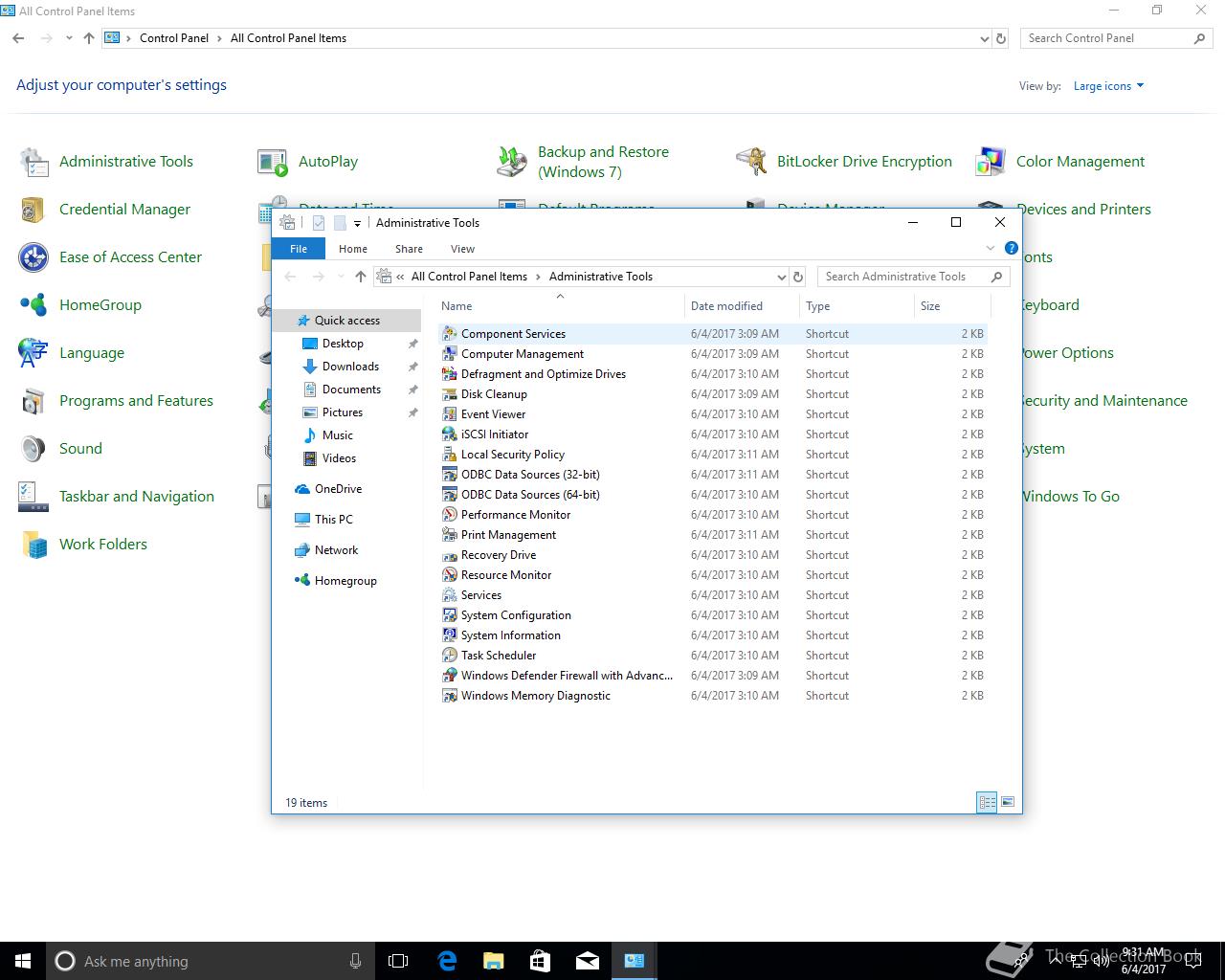Open the File menu tab
Viewport: 1225px width, 980px height.
(x=299, y=249)
